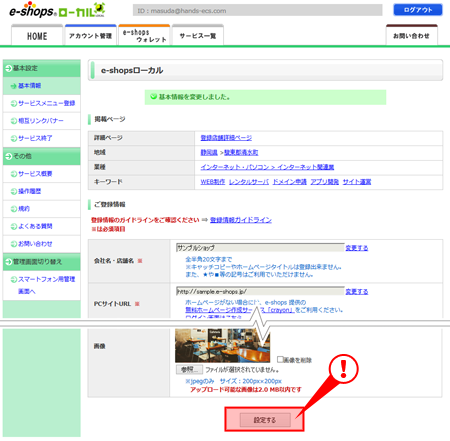450x441 pixels.
Task: Open 操作履歴 in the sidebar
Action: click(x=29, y=191)
